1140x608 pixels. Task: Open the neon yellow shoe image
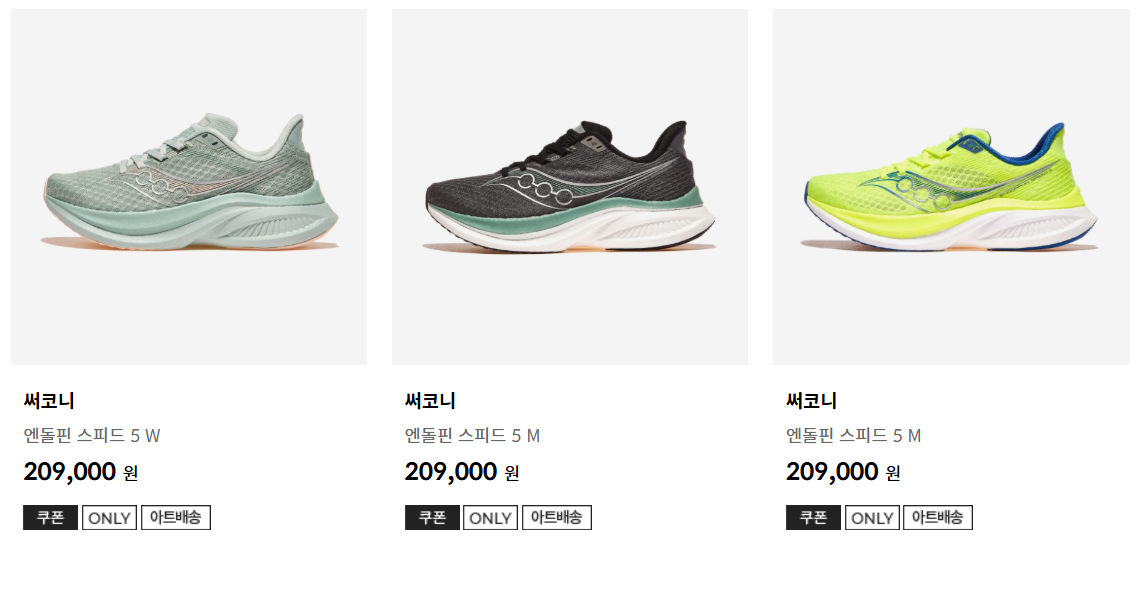pyautogui.click(x=951, y=187)
